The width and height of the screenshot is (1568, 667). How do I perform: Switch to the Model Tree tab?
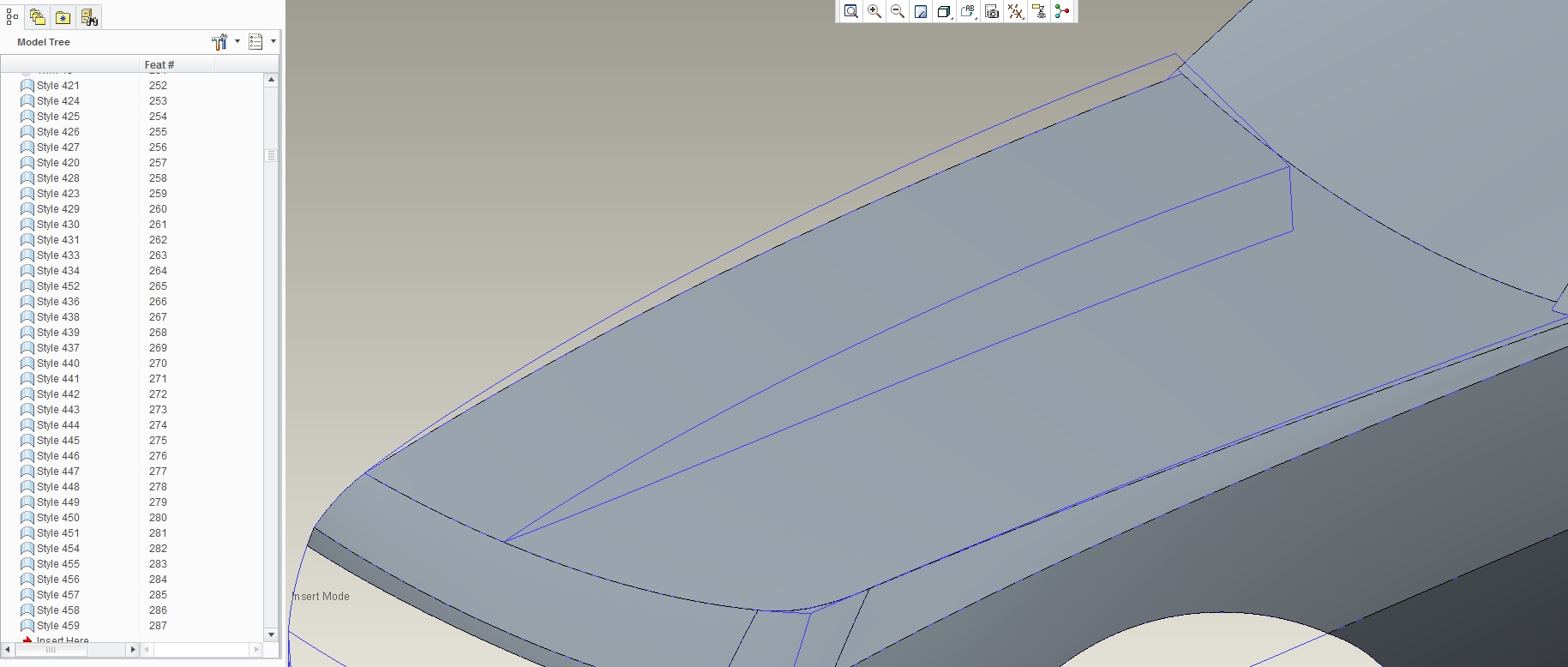coord(12,16)
